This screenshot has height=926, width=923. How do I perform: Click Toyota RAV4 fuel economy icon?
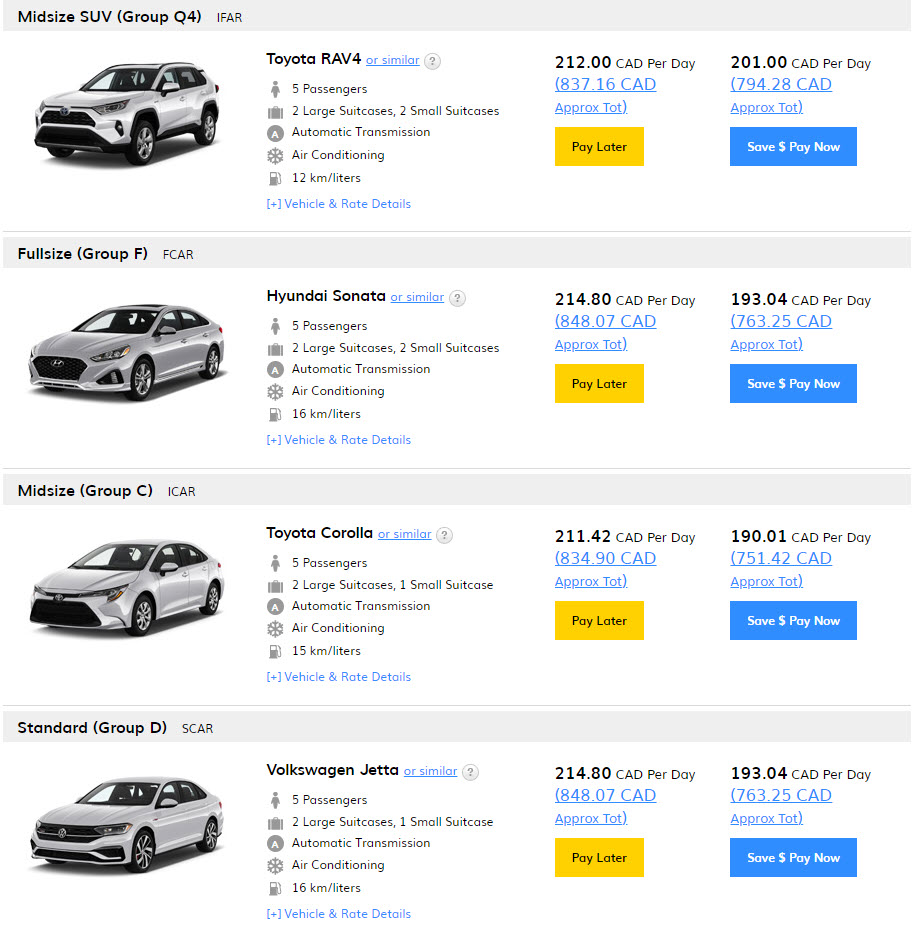(x=275, y=178)
